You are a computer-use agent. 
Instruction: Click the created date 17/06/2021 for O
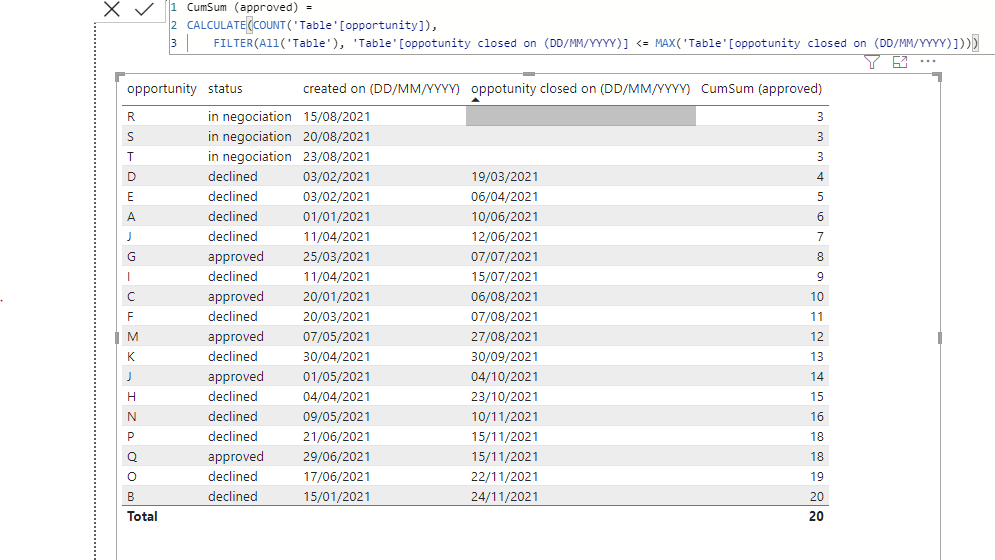[x=336, y=477]
